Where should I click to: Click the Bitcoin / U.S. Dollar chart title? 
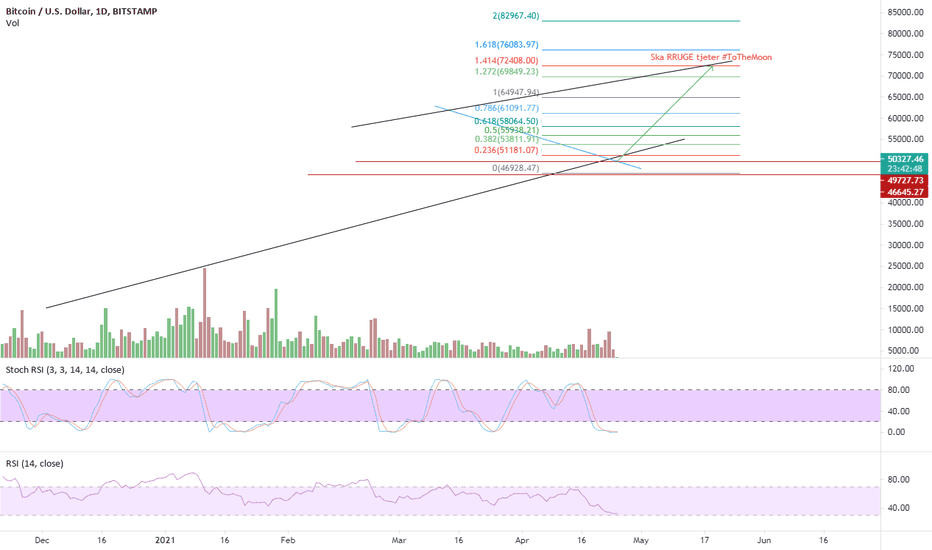point(81,11)
